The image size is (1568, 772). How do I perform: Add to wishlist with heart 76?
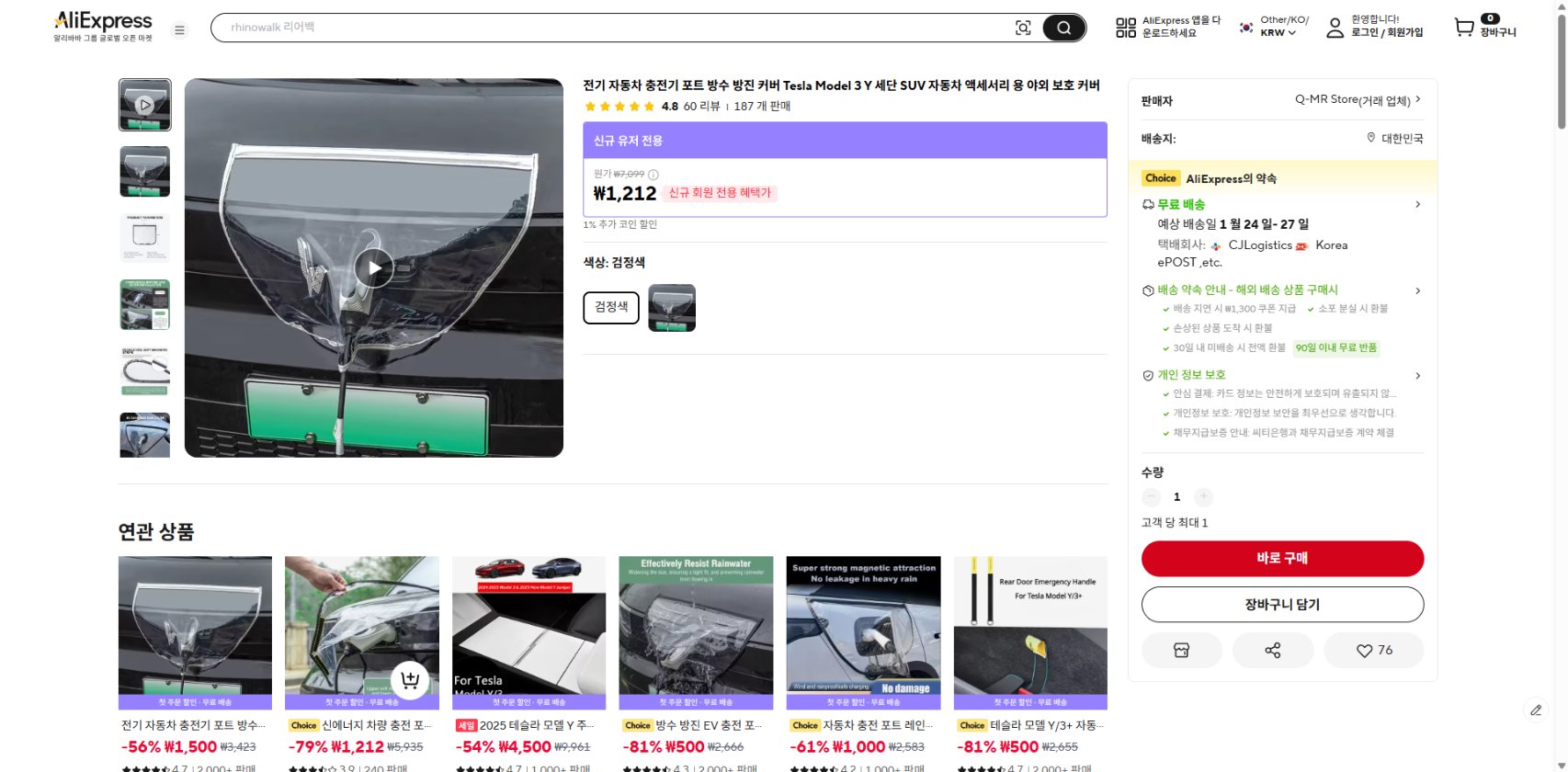[1373, 651]
